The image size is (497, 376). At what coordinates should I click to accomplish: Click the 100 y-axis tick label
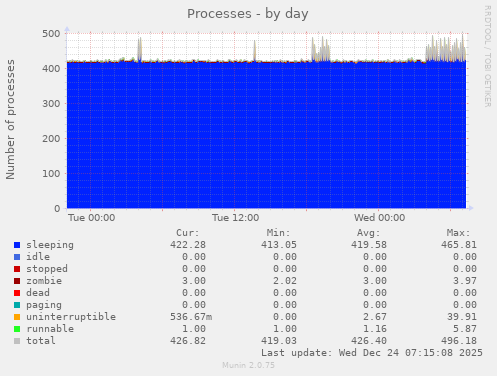(x=51, y=174)
